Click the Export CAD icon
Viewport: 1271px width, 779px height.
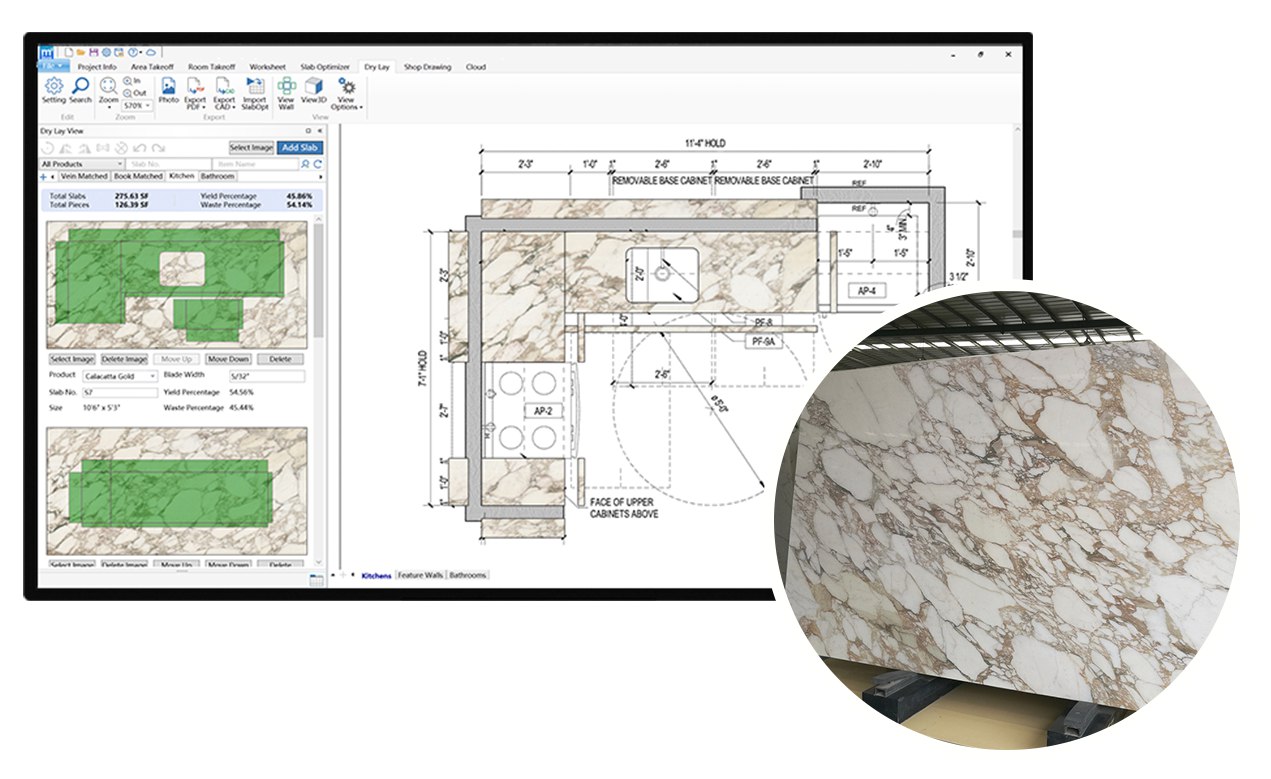tap(224, 88)
